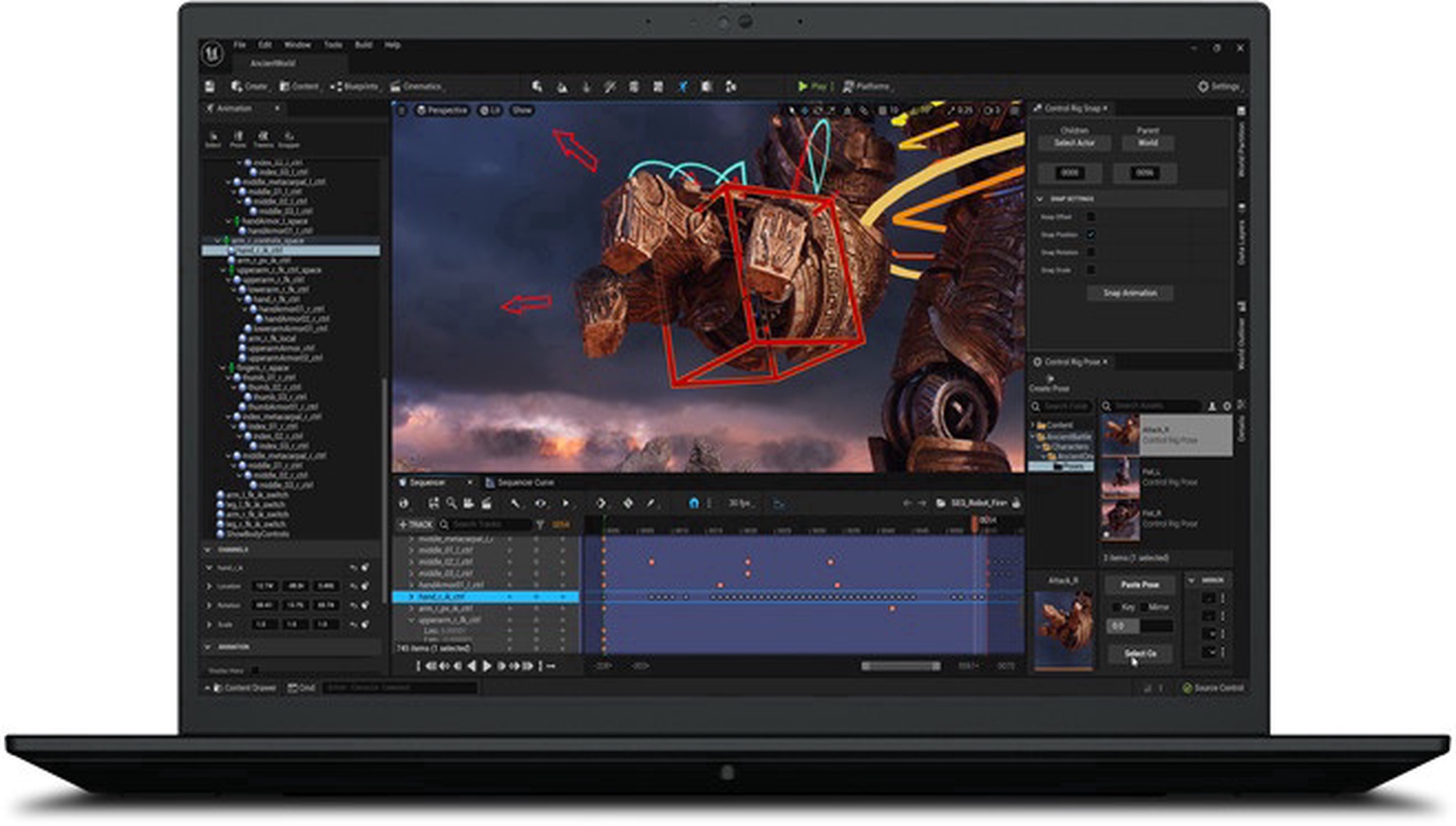Click the Create Pose icon
Viewport: 1456px width, 826px height.
1050,379
